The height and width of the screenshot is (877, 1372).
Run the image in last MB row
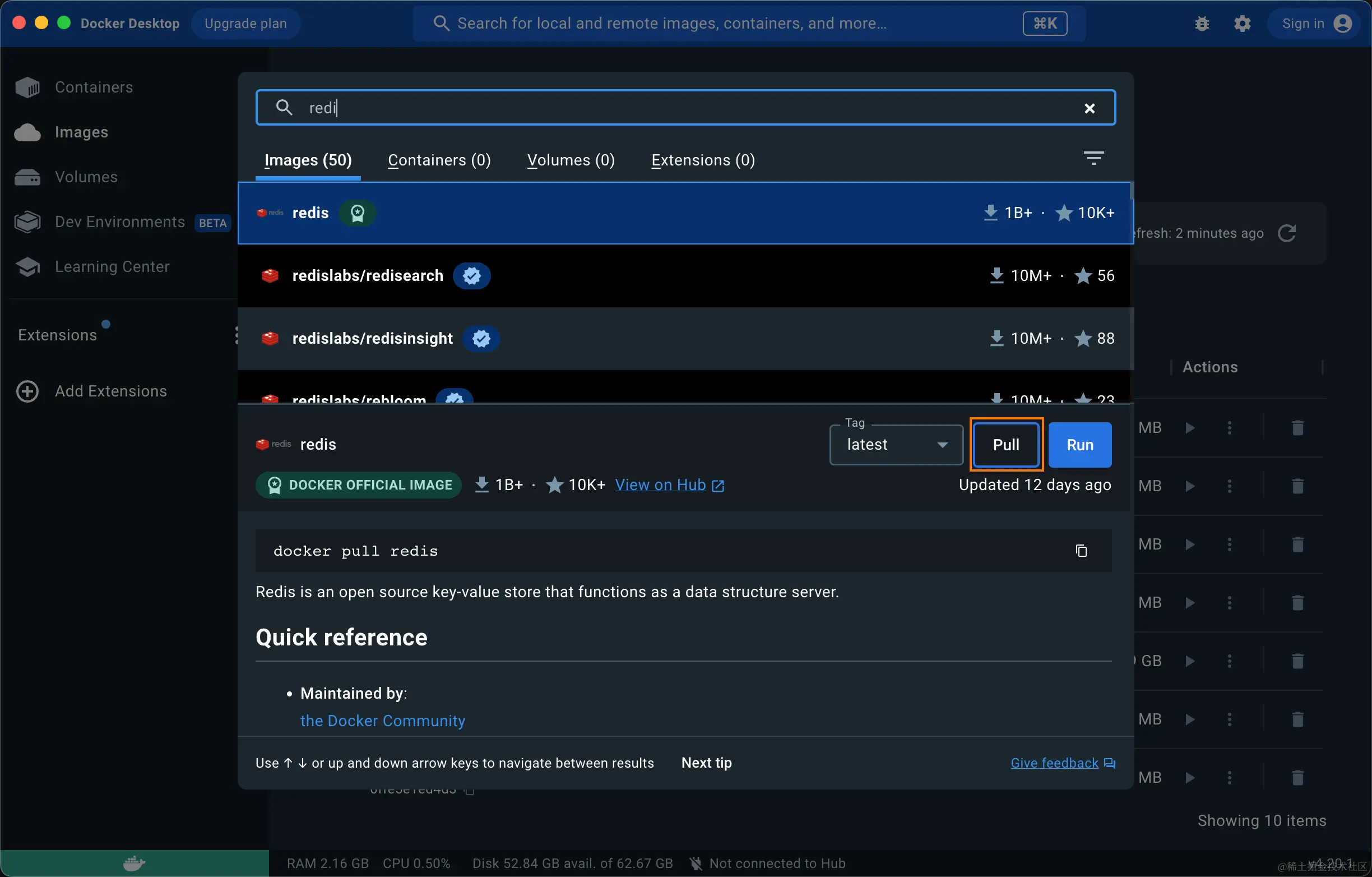[x=1190, y=778]
